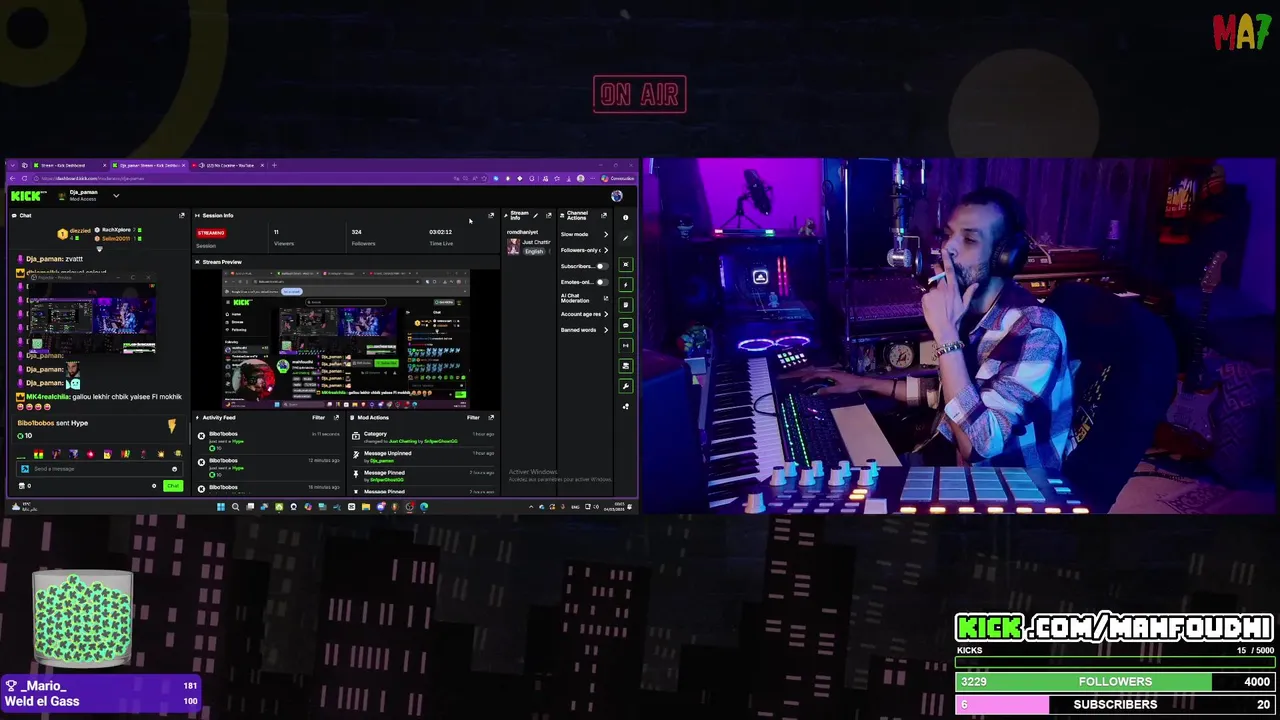Click the English language tag in Stream Info
Viewport: 1280px width, 720px height.
point(534,251)
